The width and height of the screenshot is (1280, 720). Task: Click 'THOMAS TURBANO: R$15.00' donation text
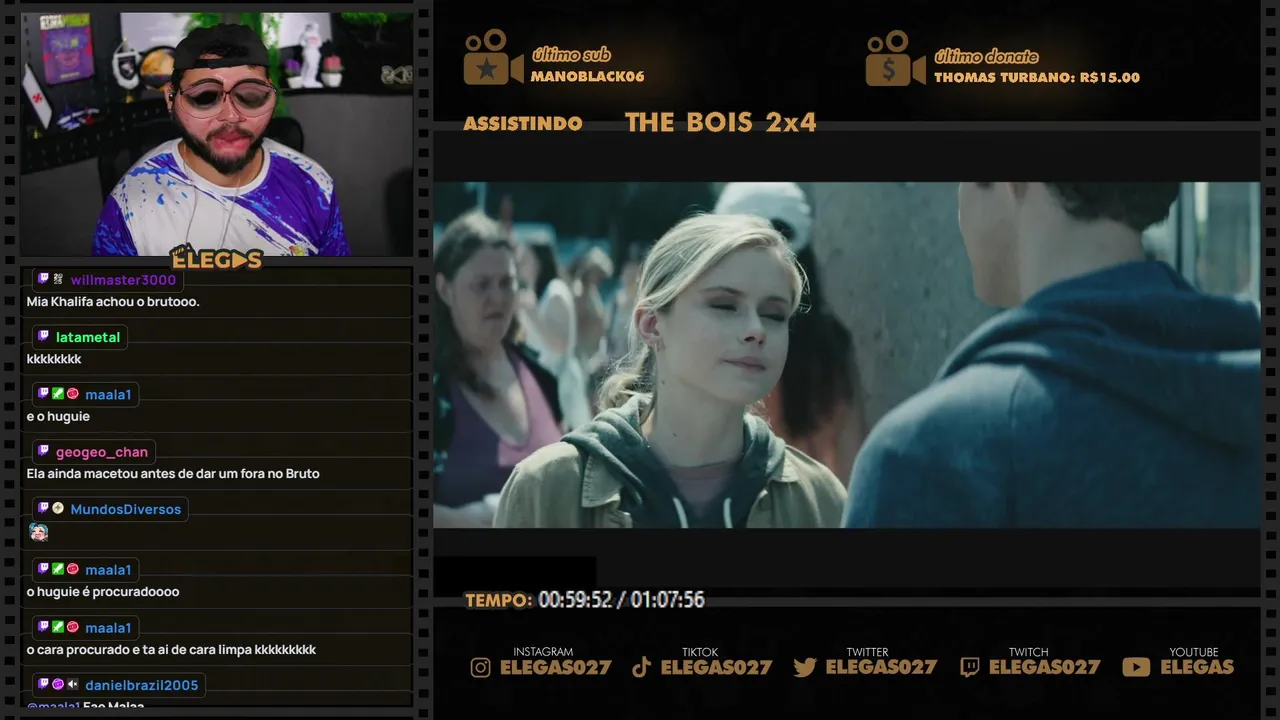[1037, 78]
